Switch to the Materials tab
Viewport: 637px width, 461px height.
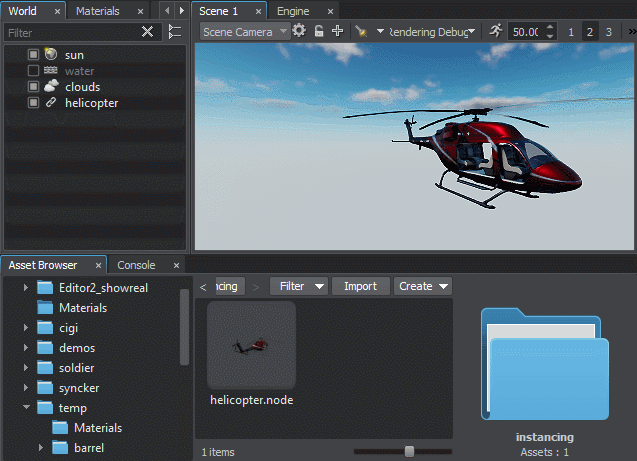(98, 11)
